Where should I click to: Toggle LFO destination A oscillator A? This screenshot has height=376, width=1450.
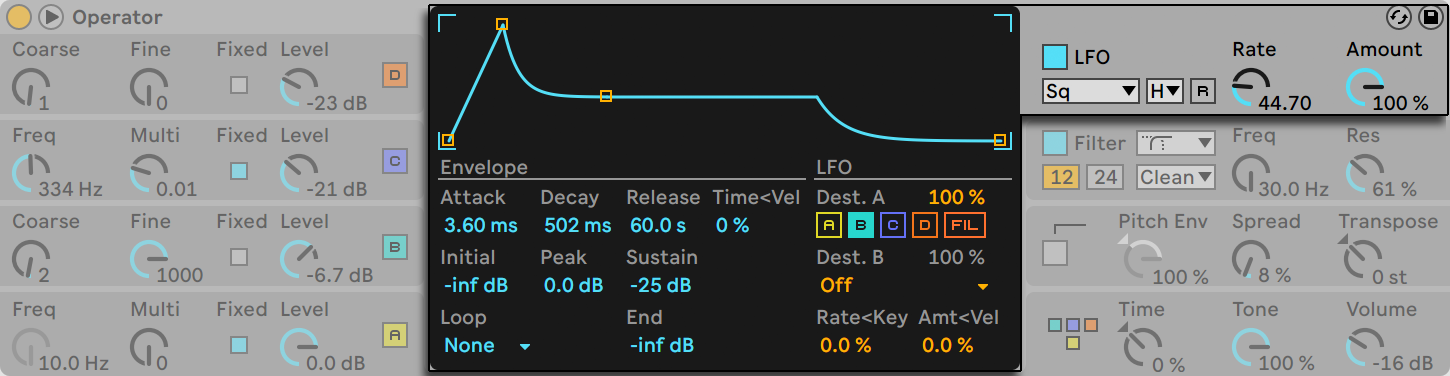[829, 226]
